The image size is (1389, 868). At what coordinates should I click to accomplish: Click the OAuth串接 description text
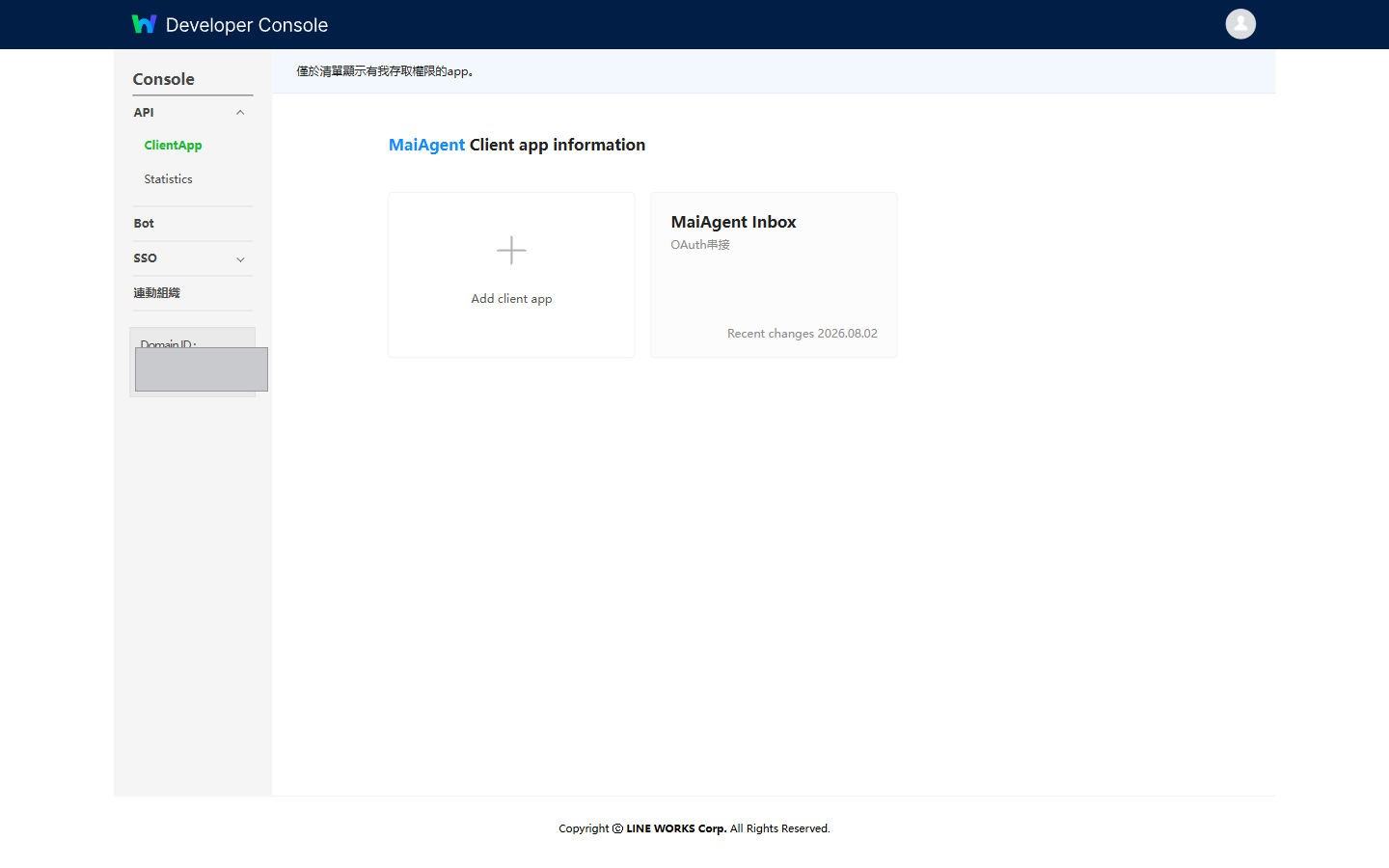[x=700, y=245]
